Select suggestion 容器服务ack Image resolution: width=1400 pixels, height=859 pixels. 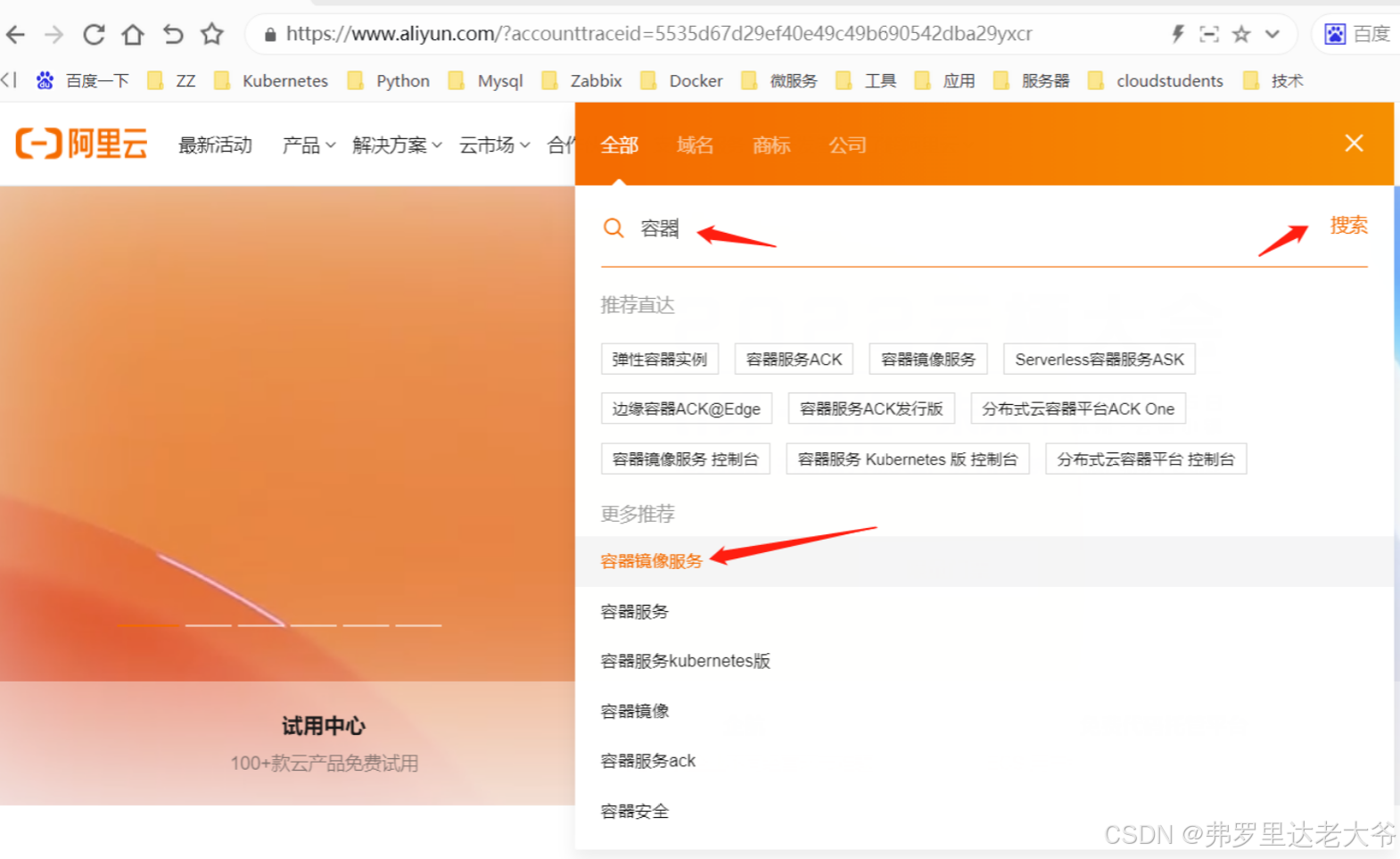648,761
